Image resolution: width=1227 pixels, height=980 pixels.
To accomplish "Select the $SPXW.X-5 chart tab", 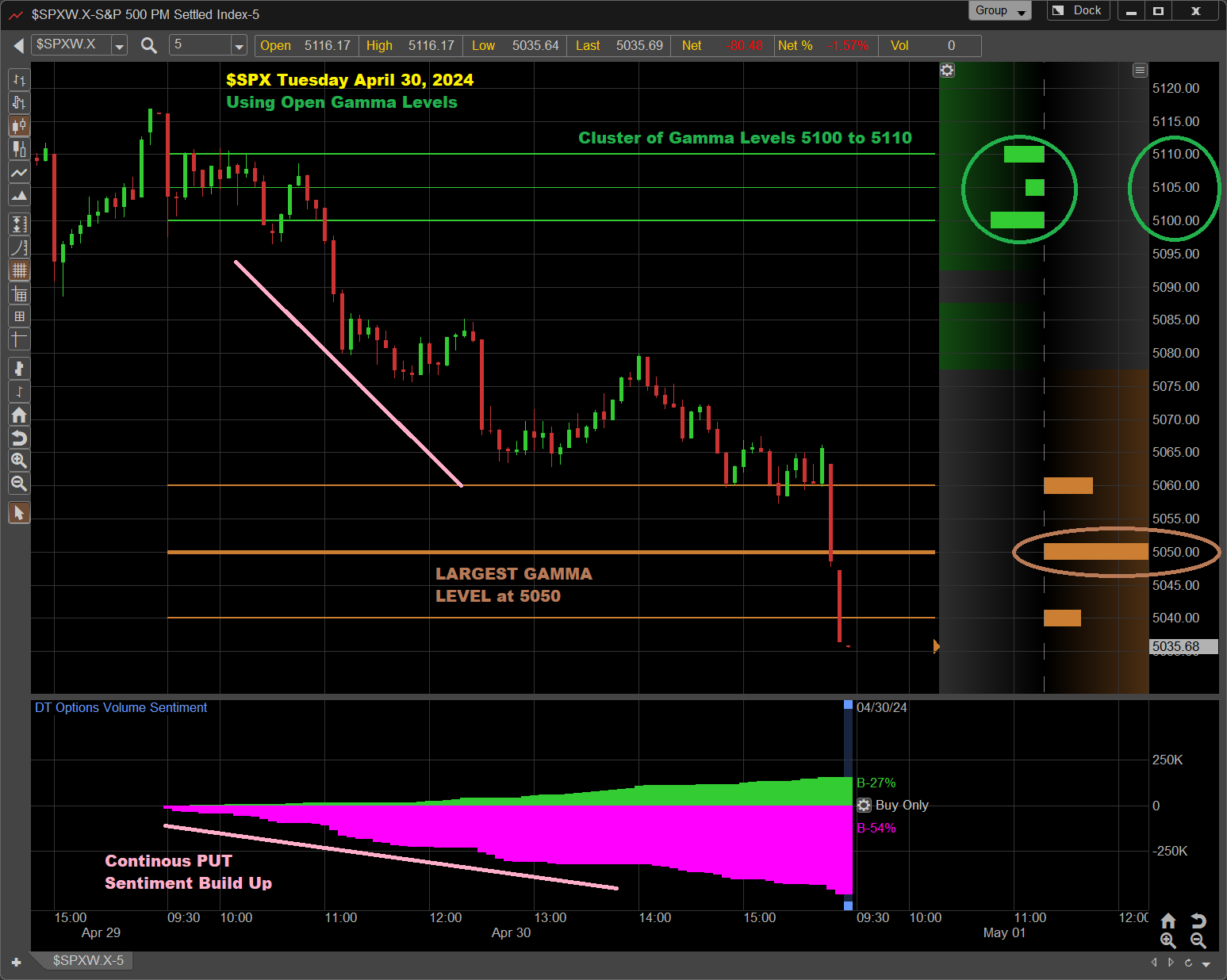I will click(x=88, y=960).
